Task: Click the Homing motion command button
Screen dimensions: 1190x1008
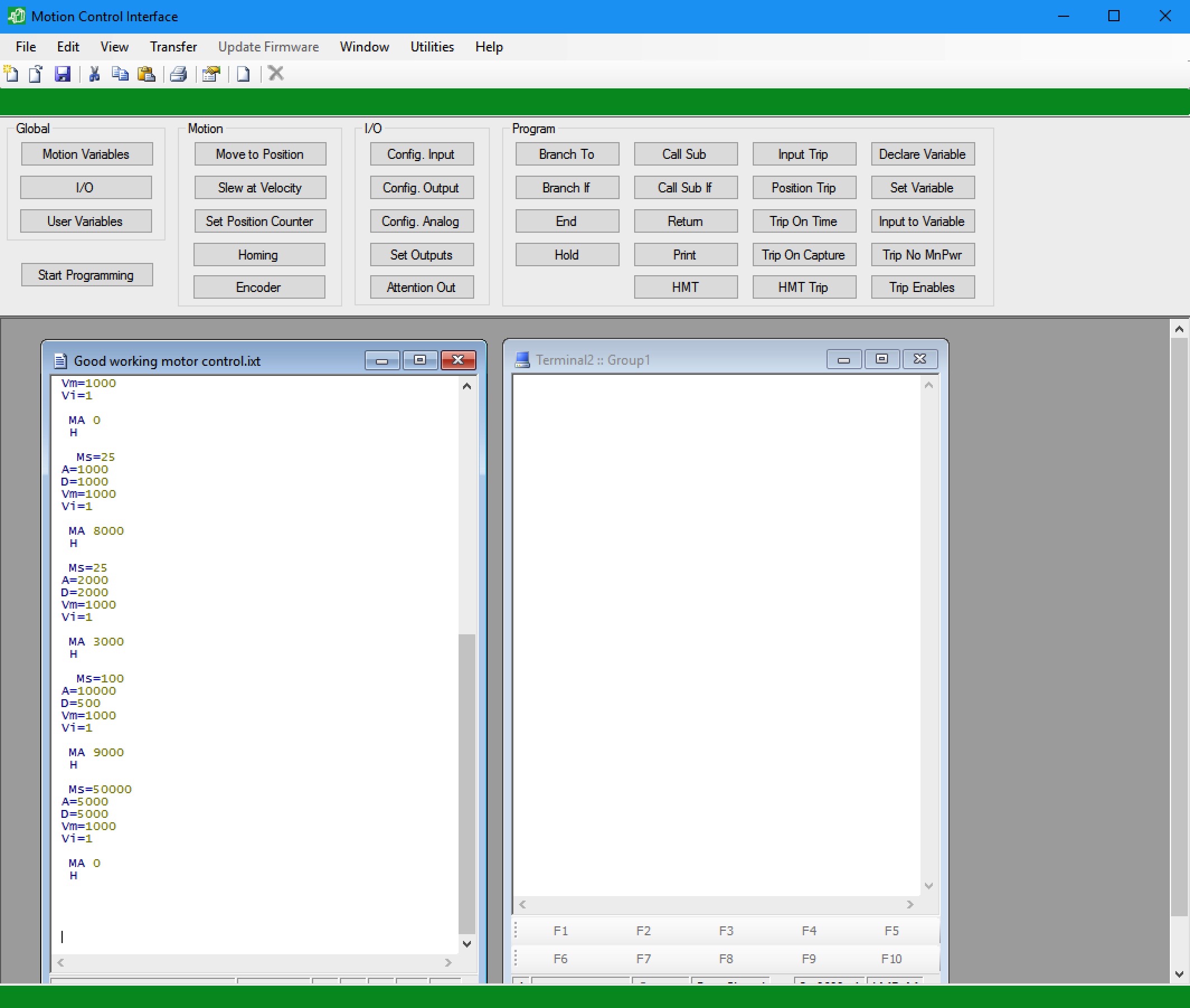Action: (260, 255)
